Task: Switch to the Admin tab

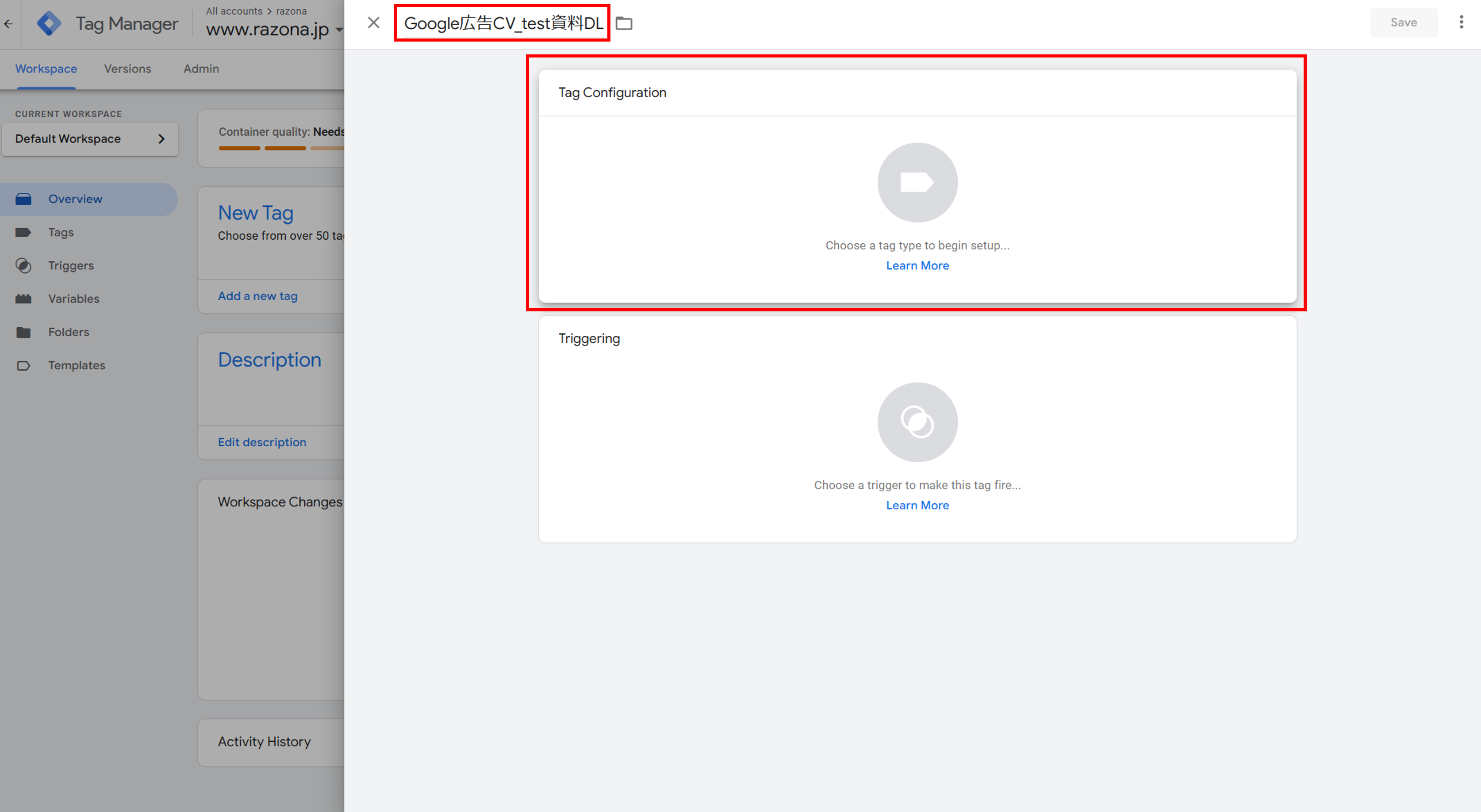Action: pos(201,69)
